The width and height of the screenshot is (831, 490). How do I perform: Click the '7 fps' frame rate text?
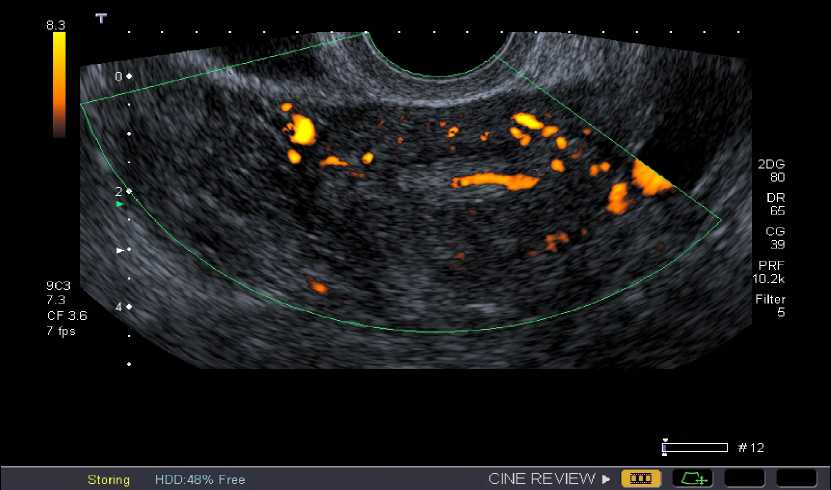[61, 331]
